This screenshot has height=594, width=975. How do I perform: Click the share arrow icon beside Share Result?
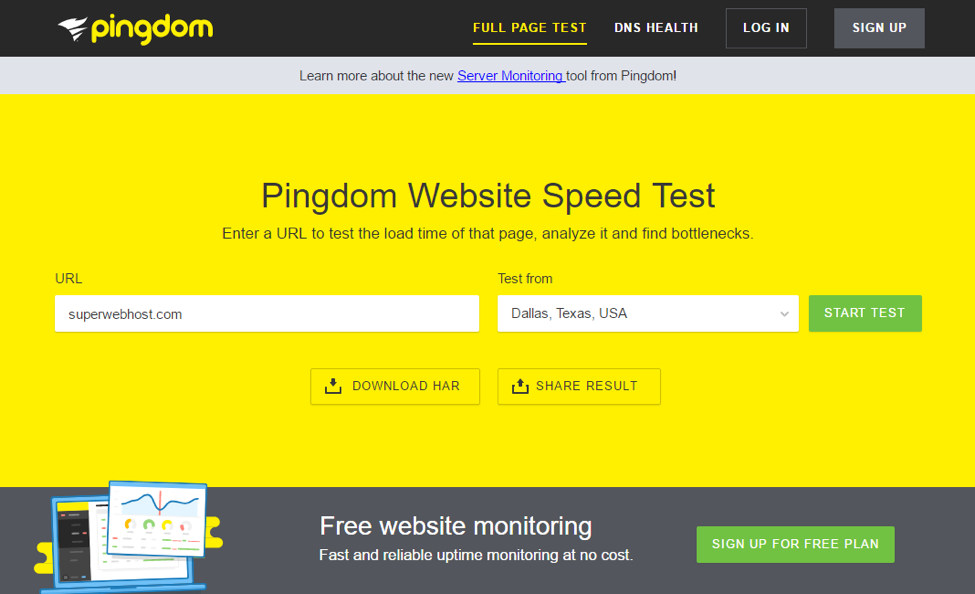[x=520, y=386]
